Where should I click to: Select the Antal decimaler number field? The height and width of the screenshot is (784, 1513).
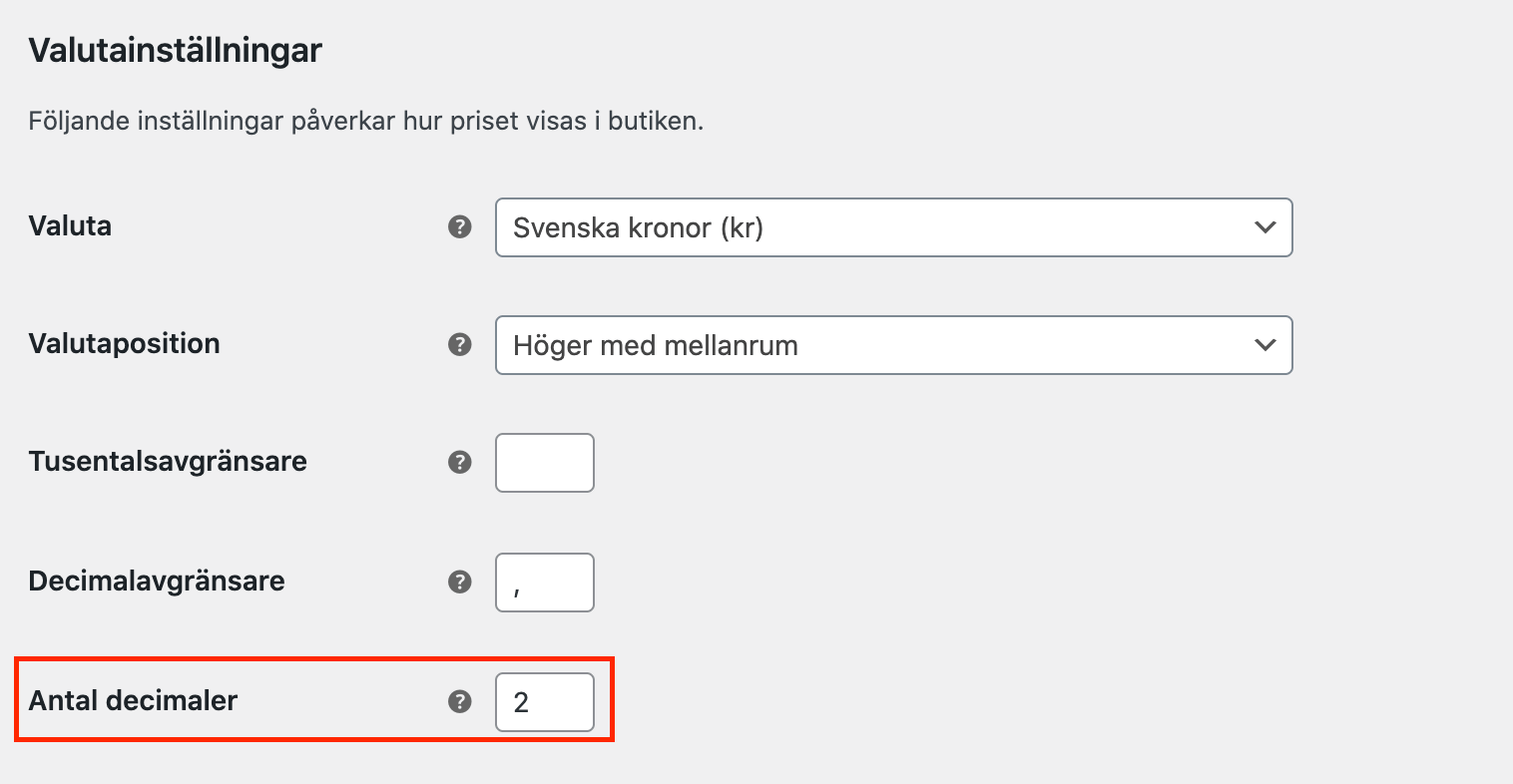[x=545, y=702]
